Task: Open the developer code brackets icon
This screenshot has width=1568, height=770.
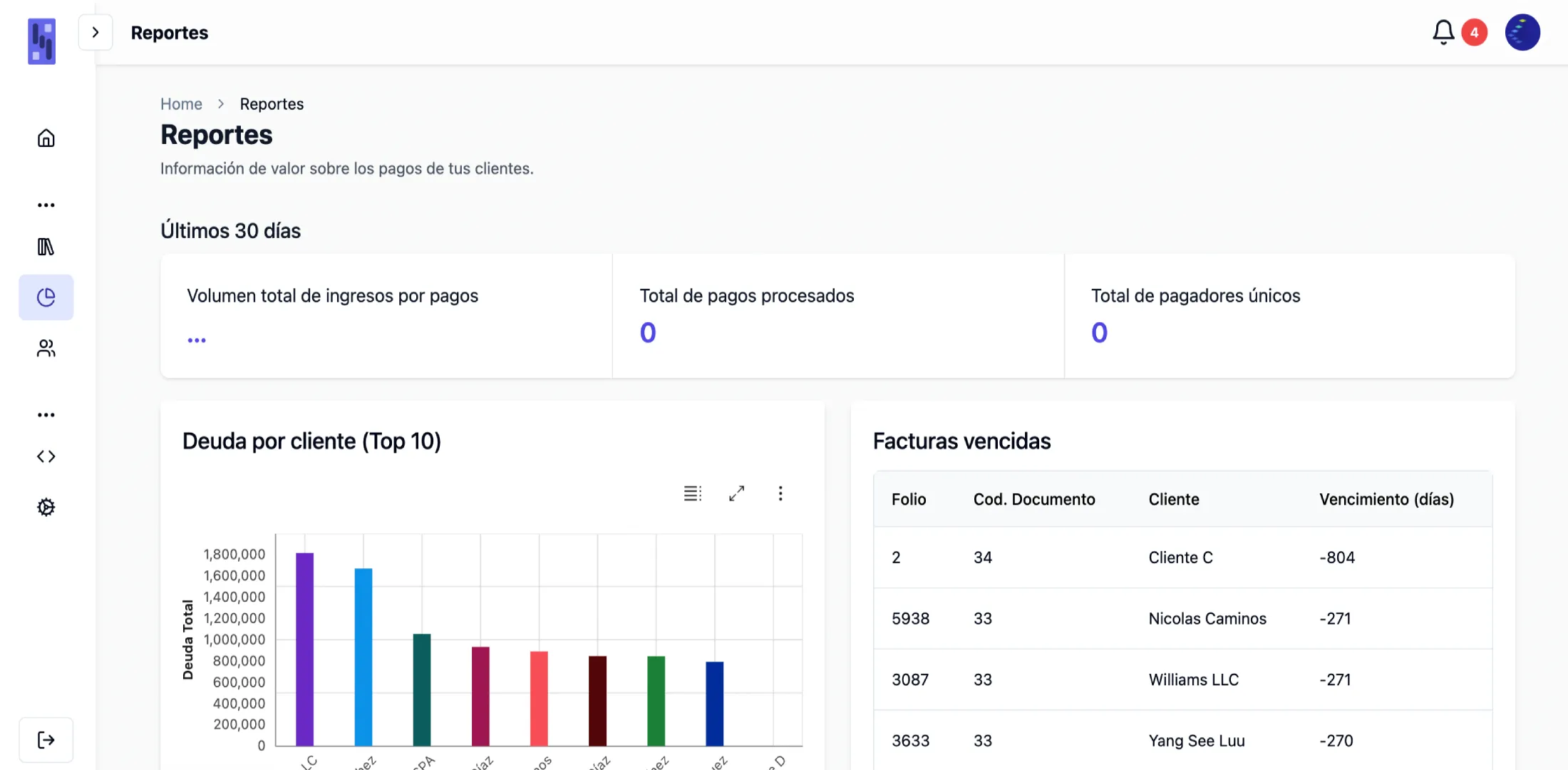Action: [x=46, y=456]
